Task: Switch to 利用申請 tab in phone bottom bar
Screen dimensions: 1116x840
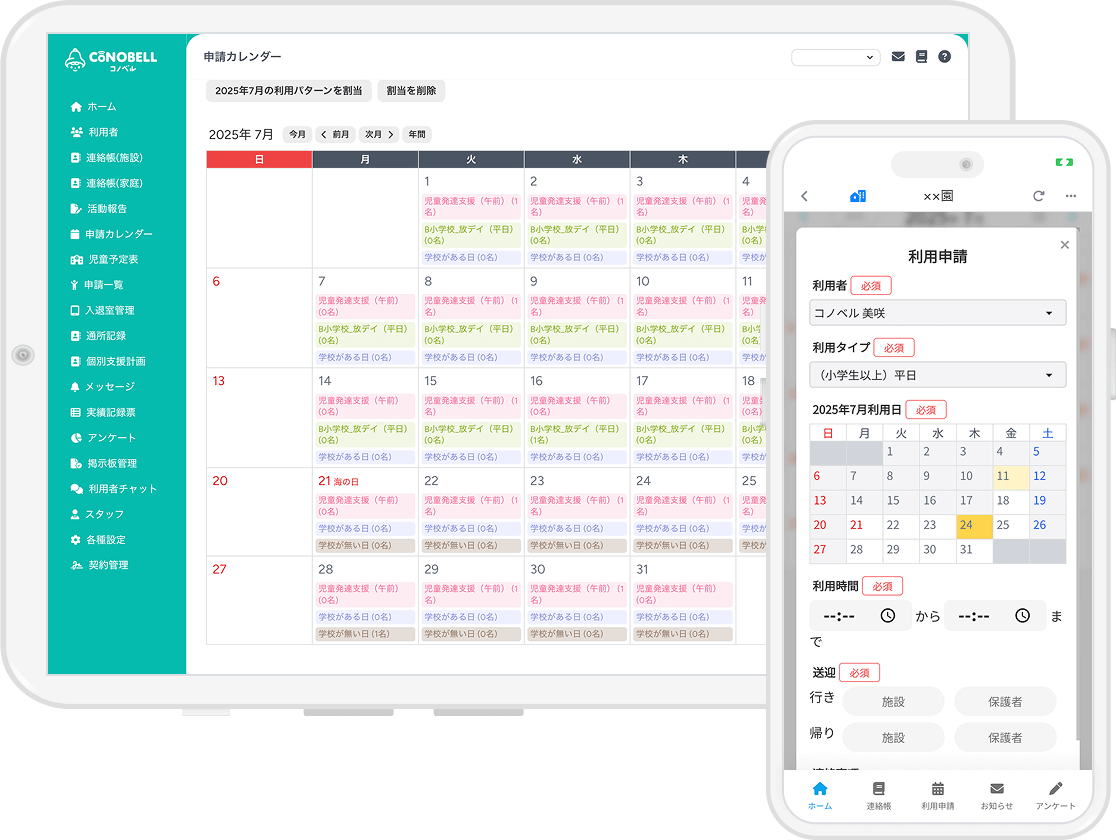Action: point(937,795)
